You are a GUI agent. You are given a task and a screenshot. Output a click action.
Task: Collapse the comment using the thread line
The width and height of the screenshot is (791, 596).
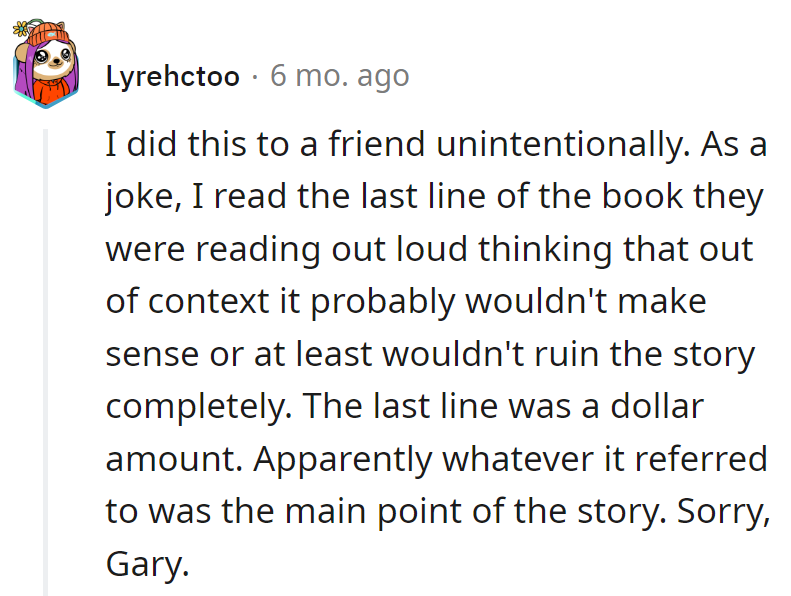43,360
